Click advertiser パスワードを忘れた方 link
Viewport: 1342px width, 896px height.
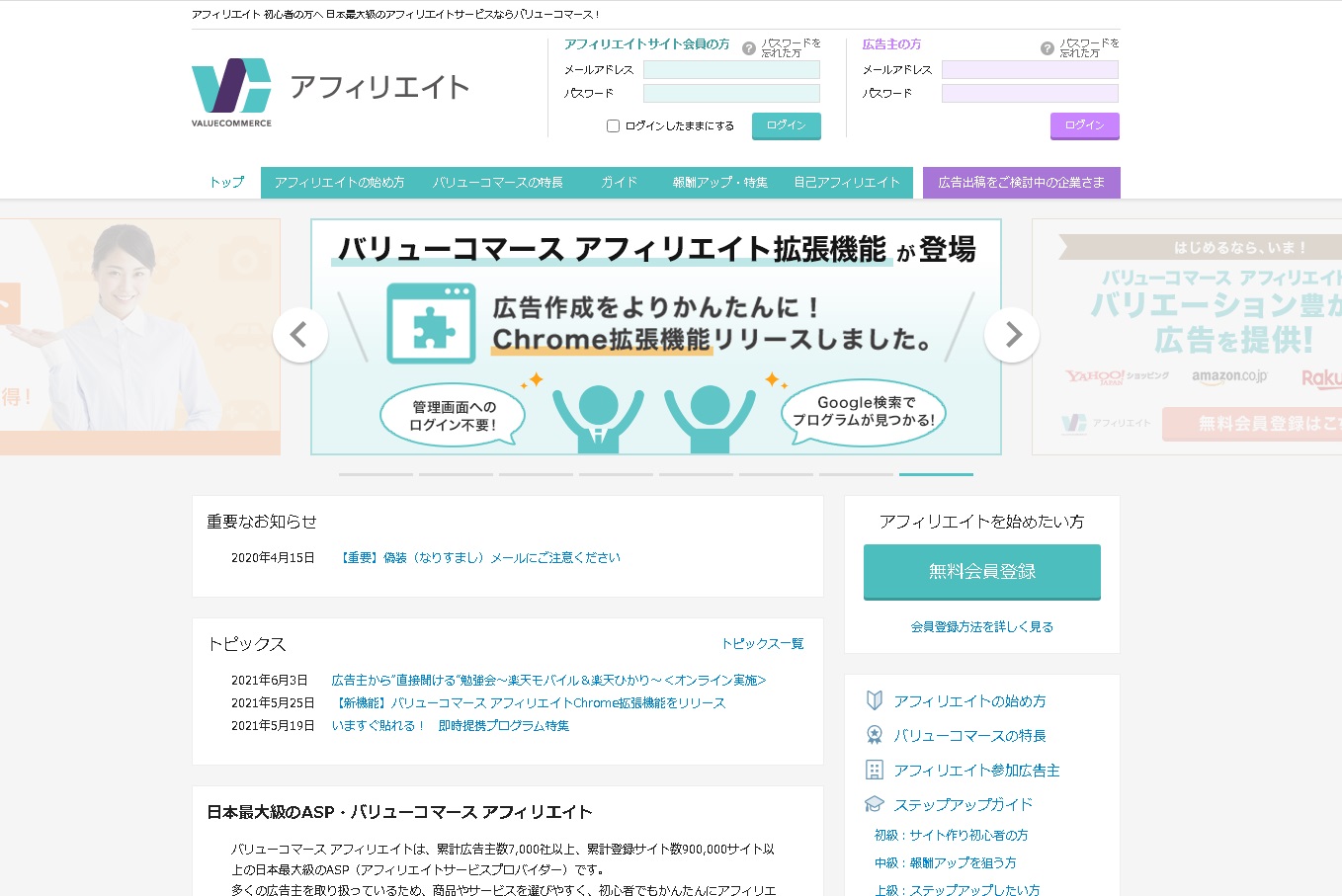pos(1089,48)
